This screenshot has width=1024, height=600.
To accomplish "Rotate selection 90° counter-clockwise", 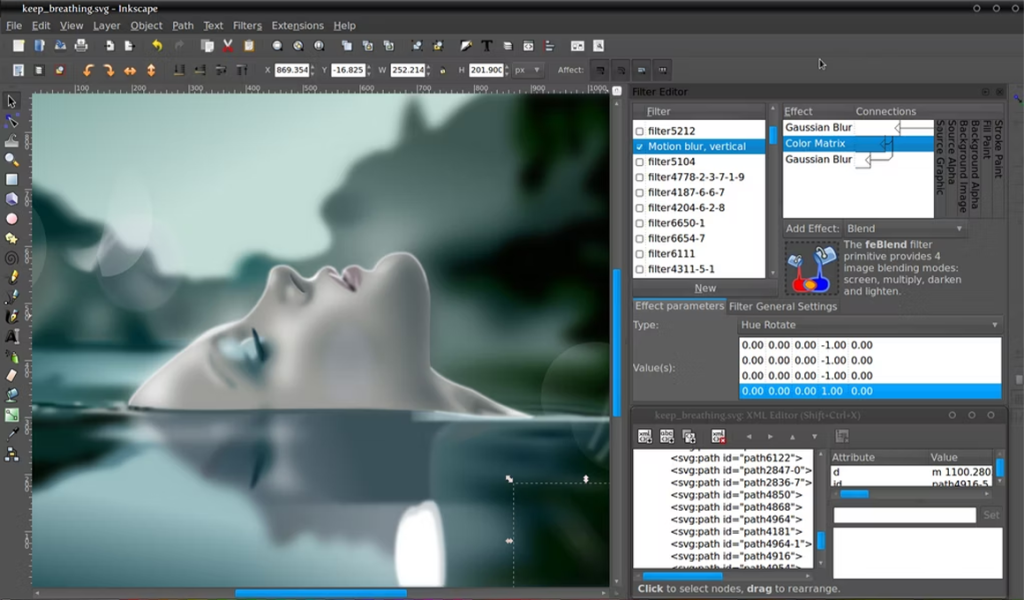I will [x=88, y=70].
